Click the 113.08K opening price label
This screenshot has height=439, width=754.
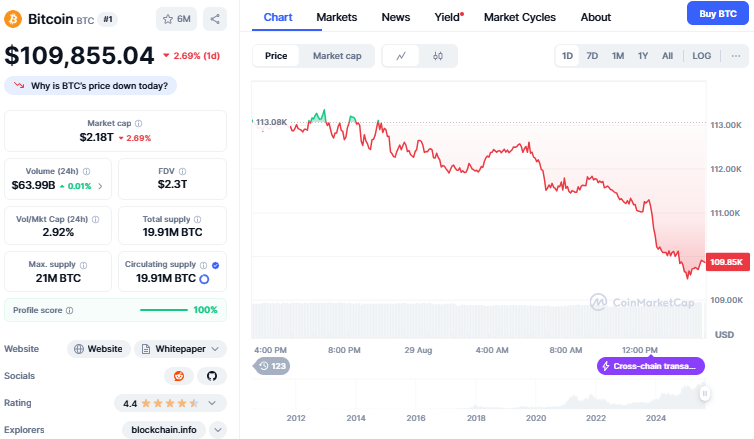pos(271,122)
